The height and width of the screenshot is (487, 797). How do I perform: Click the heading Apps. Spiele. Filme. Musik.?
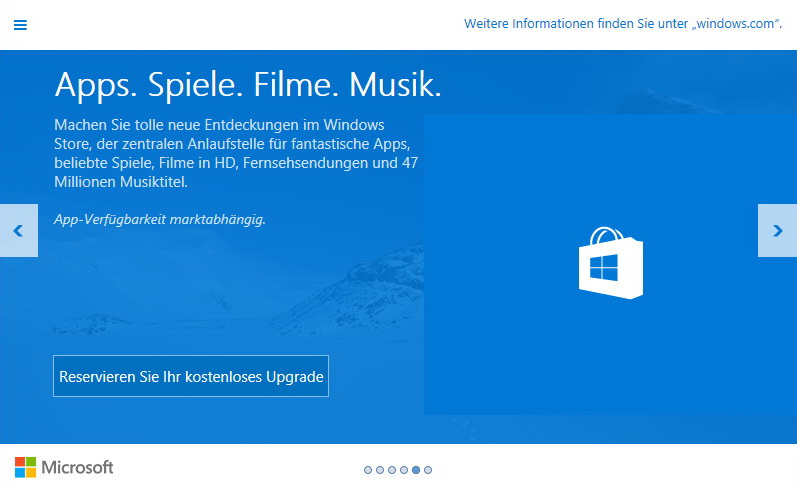[x=248, y=84]
